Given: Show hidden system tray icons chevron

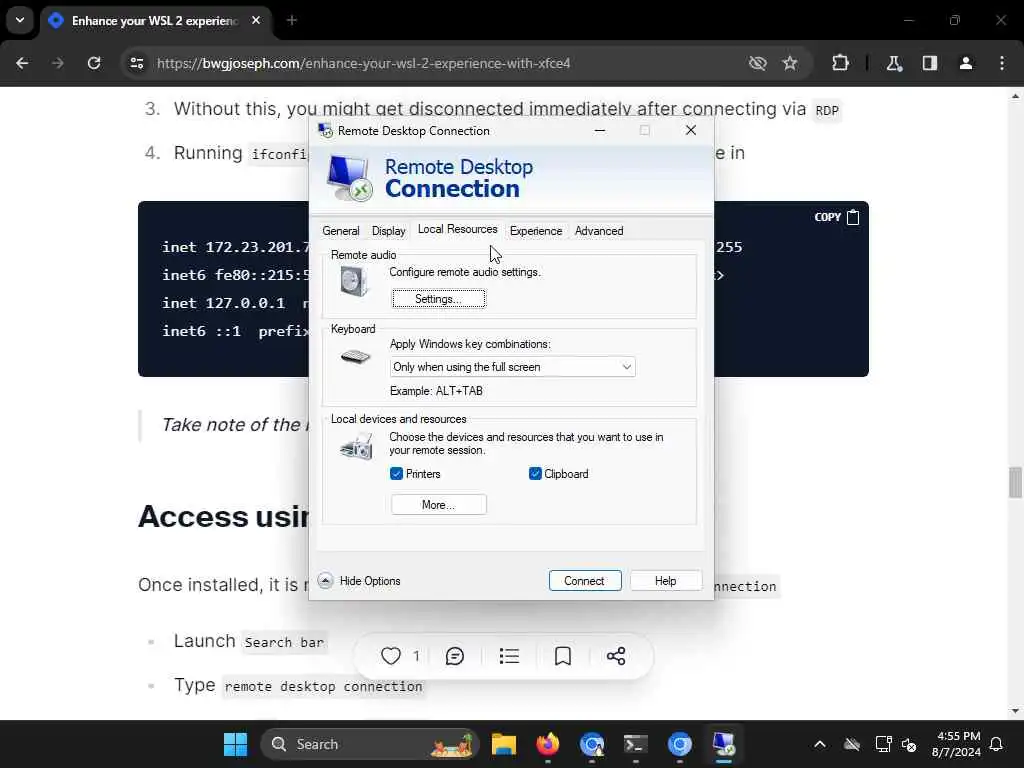Looking at the screenshot, I should [x=820, y=744].
